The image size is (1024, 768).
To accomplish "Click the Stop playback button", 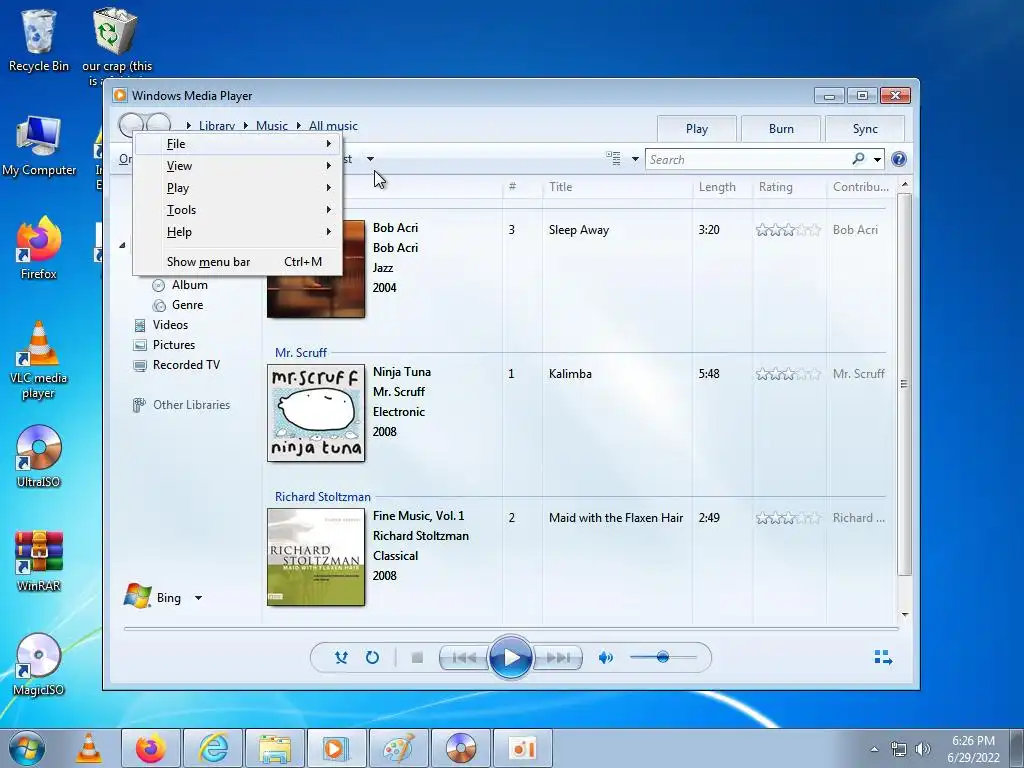I will (417, 658).
